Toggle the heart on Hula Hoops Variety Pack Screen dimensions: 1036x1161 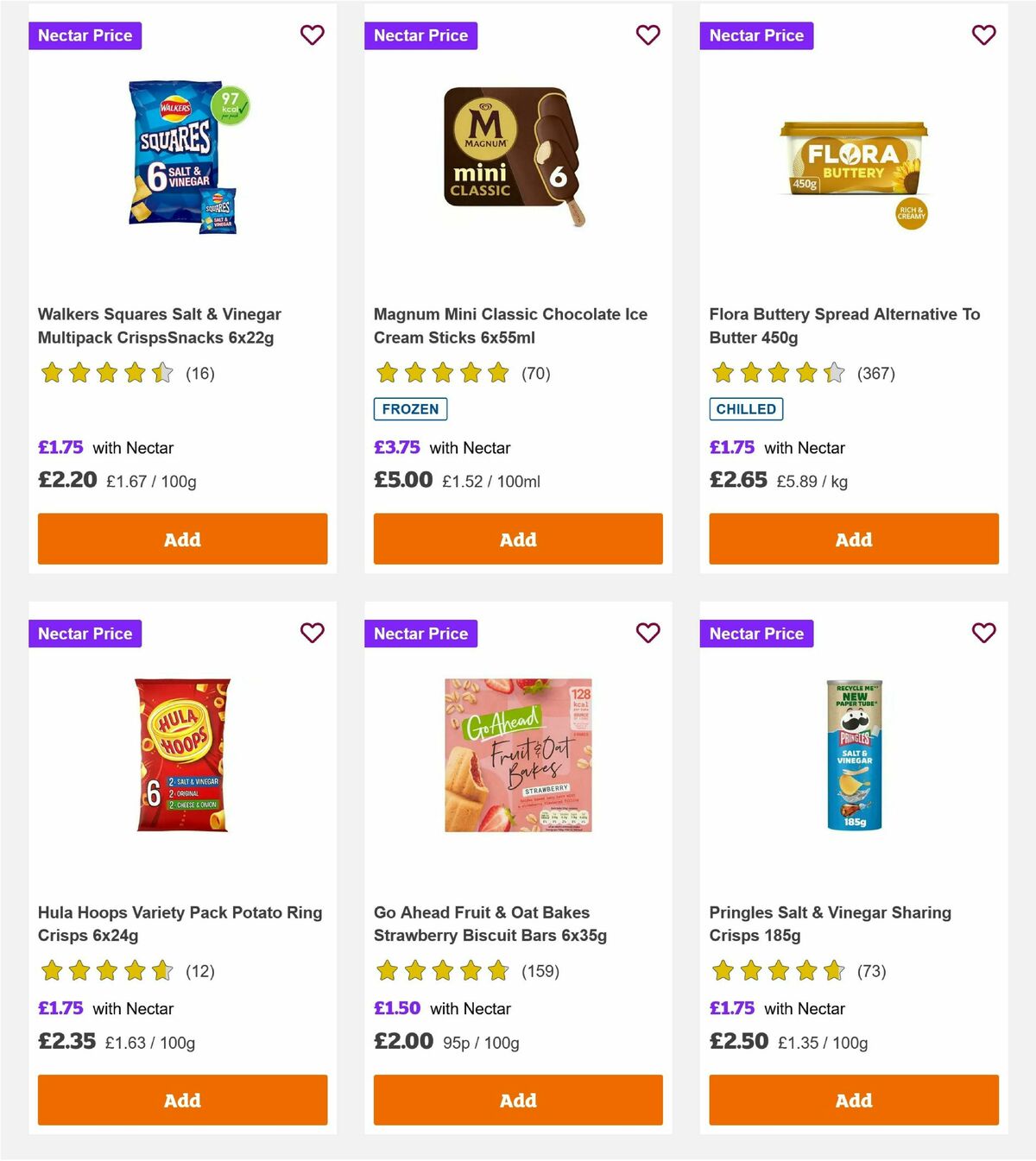[x=312, y=633]
